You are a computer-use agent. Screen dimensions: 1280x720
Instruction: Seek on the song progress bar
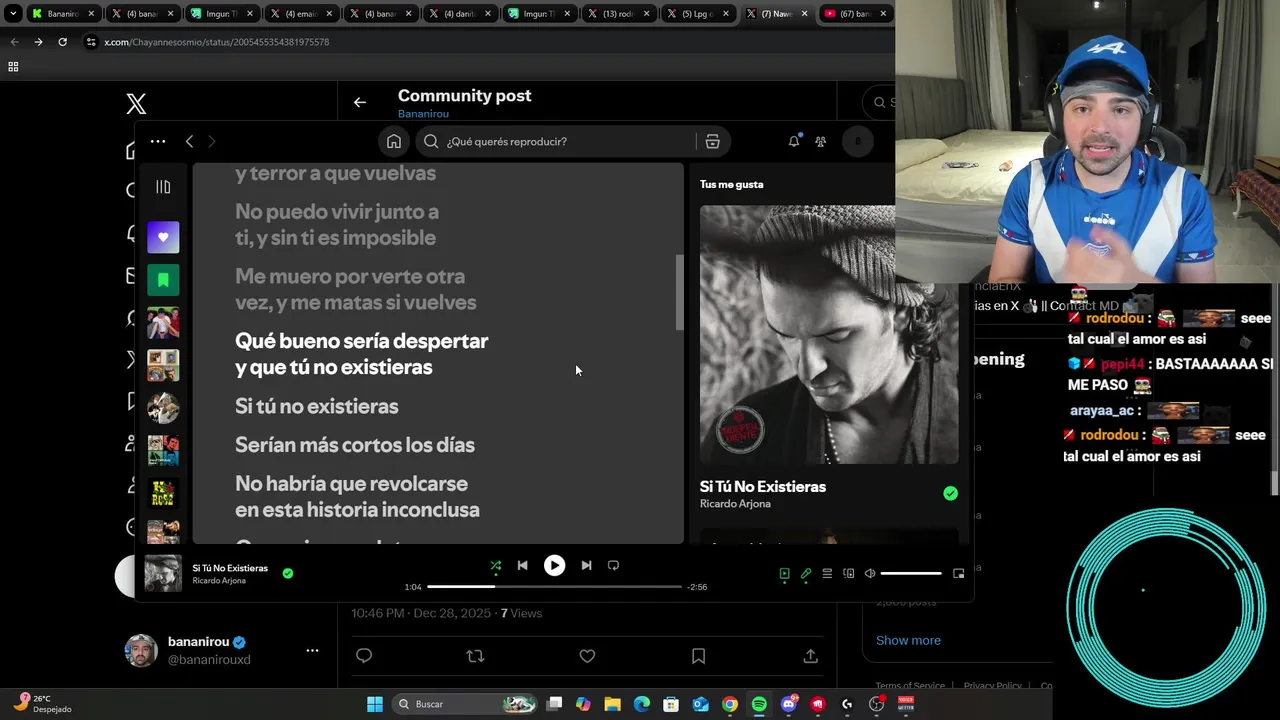pyautogui.click(x=554, y=587)
